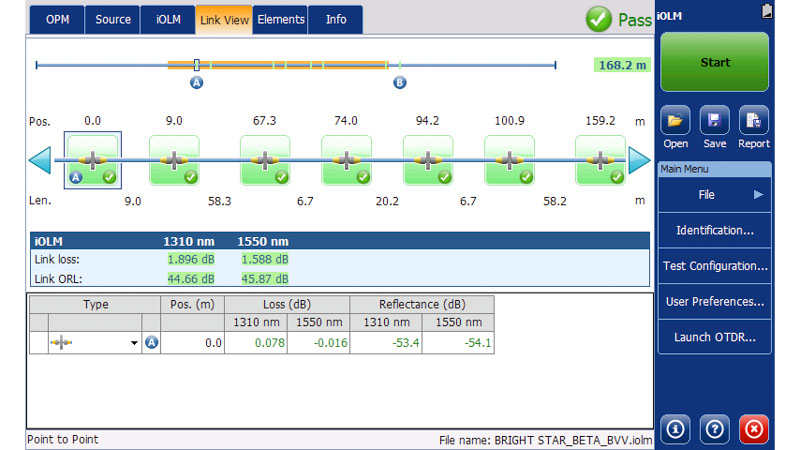Open the element Type dropdown
The height and width of the screenshot is (450, 800).
[134, 343]
